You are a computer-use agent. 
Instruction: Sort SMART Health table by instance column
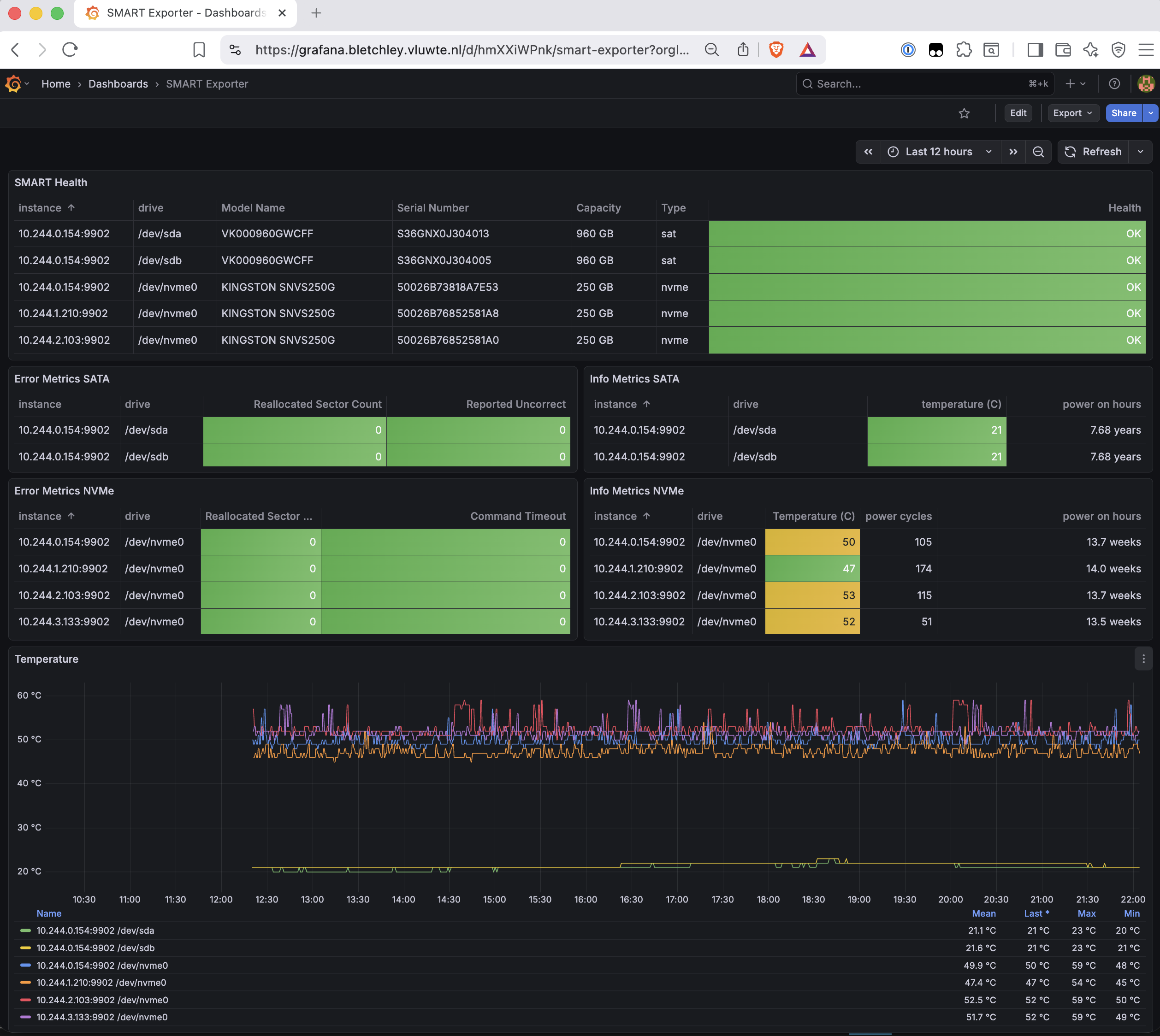[47, 208]
